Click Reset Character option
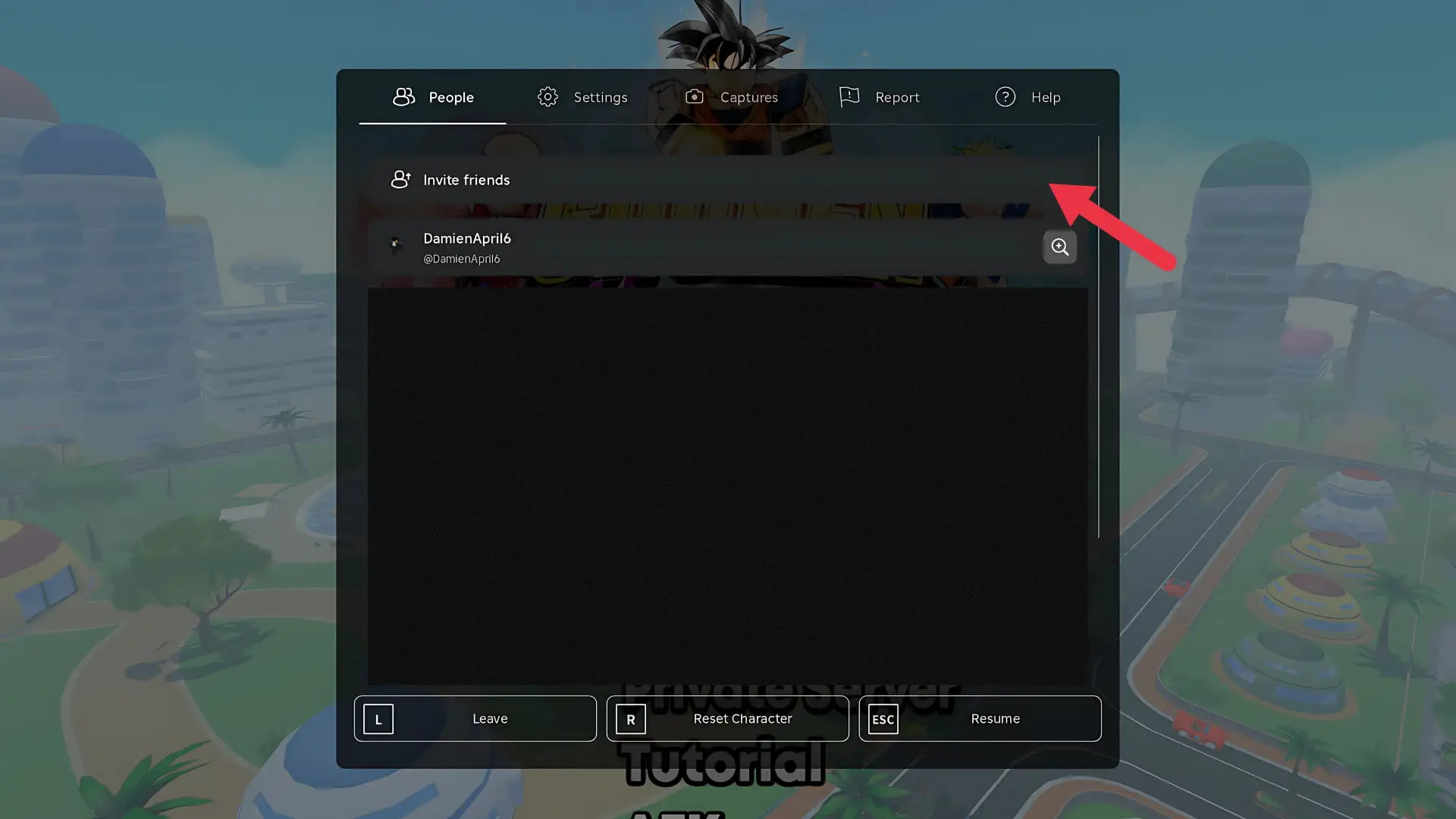This screenshot has width=1456, height=819. [x=727, y=718]
